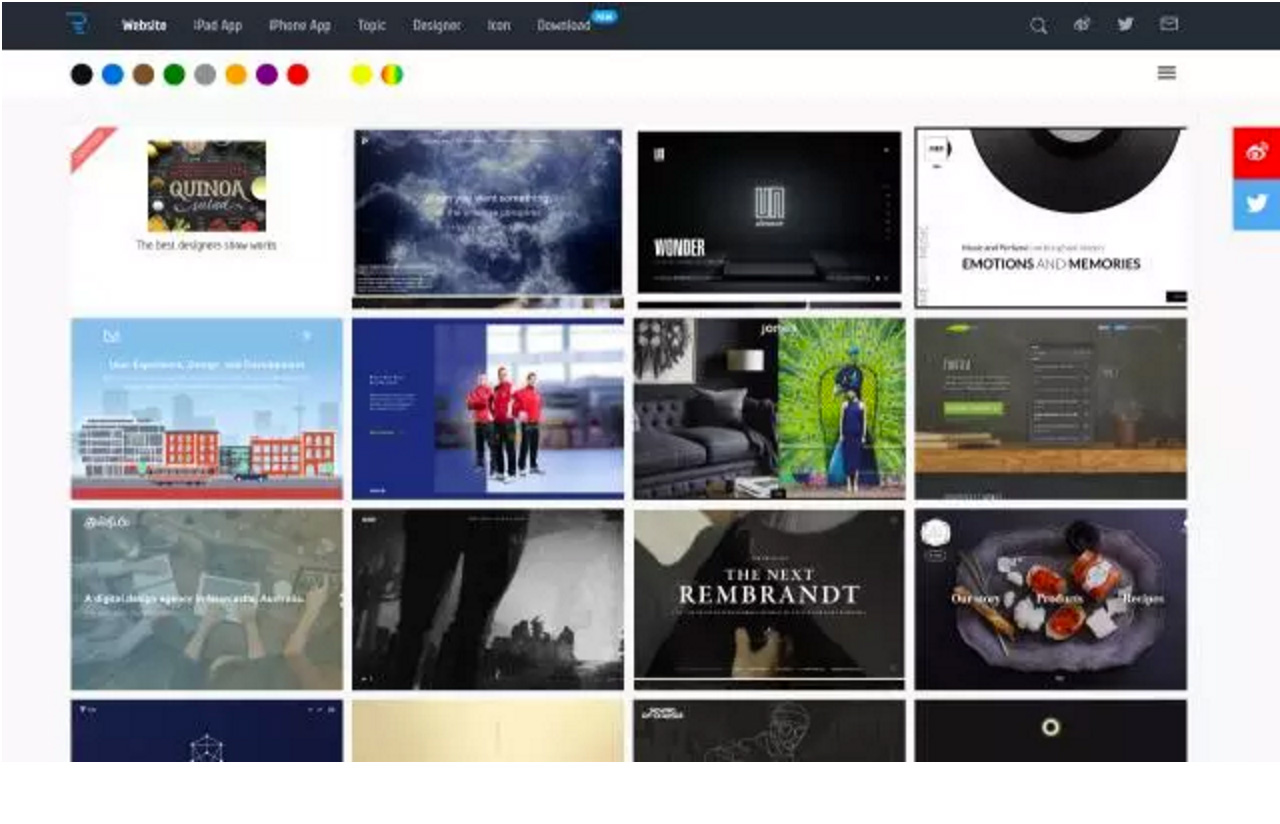Select the iPhone App tab
This screenshot has width=1280, height=824.
click(x=299, y=26)
